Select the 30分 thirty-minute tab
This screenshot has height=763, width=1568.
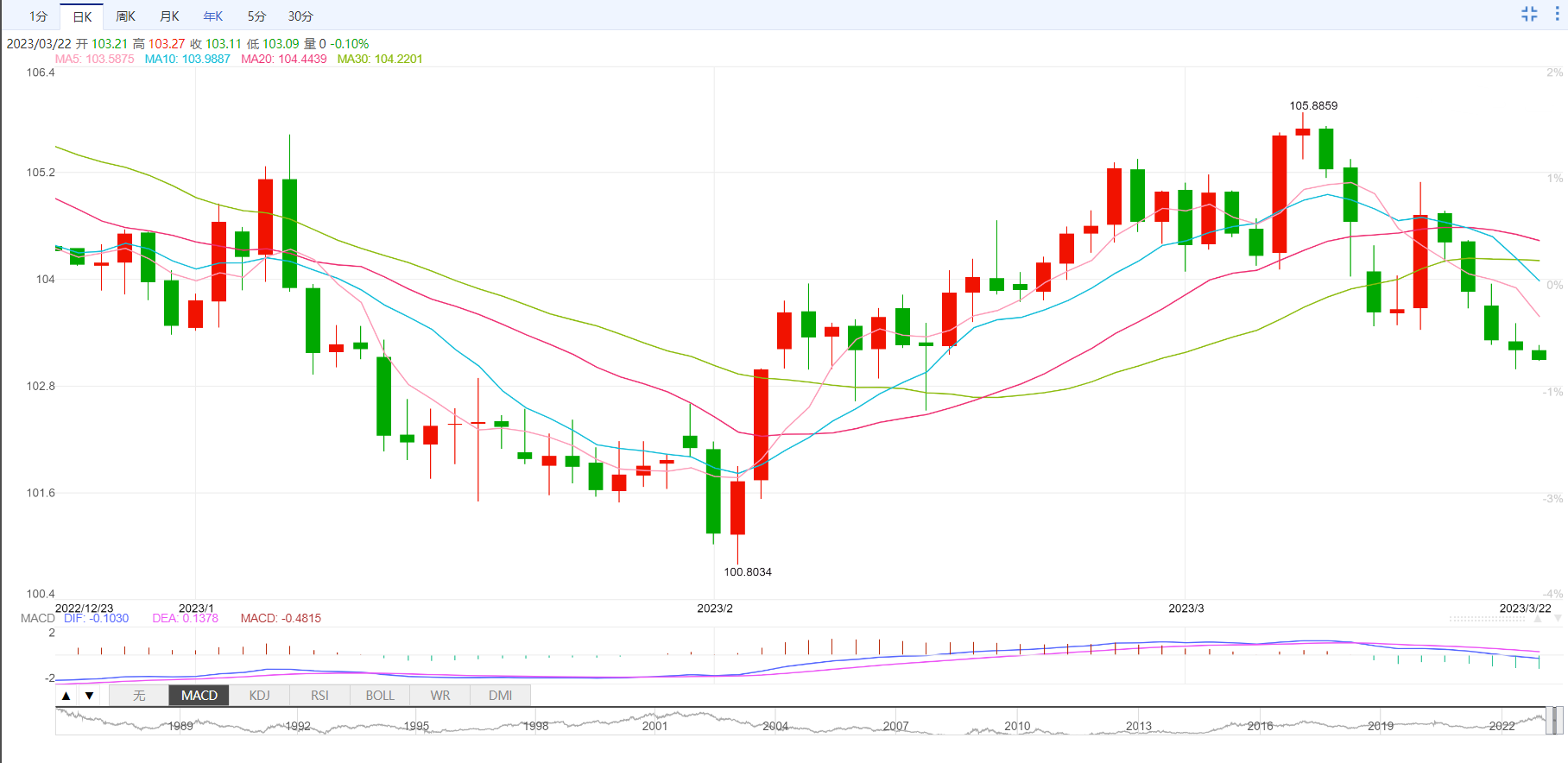[x=300, y=16]
